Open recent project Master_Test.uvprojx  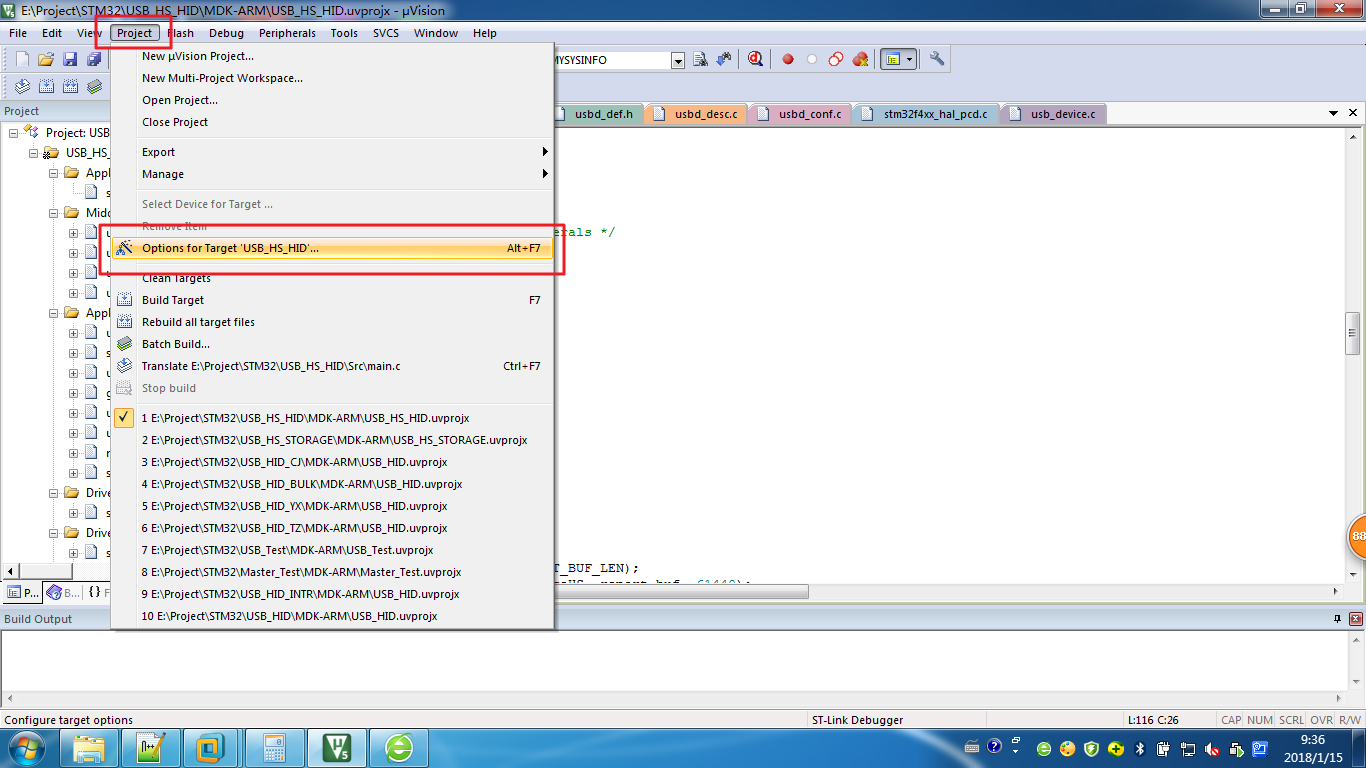(x=332, y=572)
